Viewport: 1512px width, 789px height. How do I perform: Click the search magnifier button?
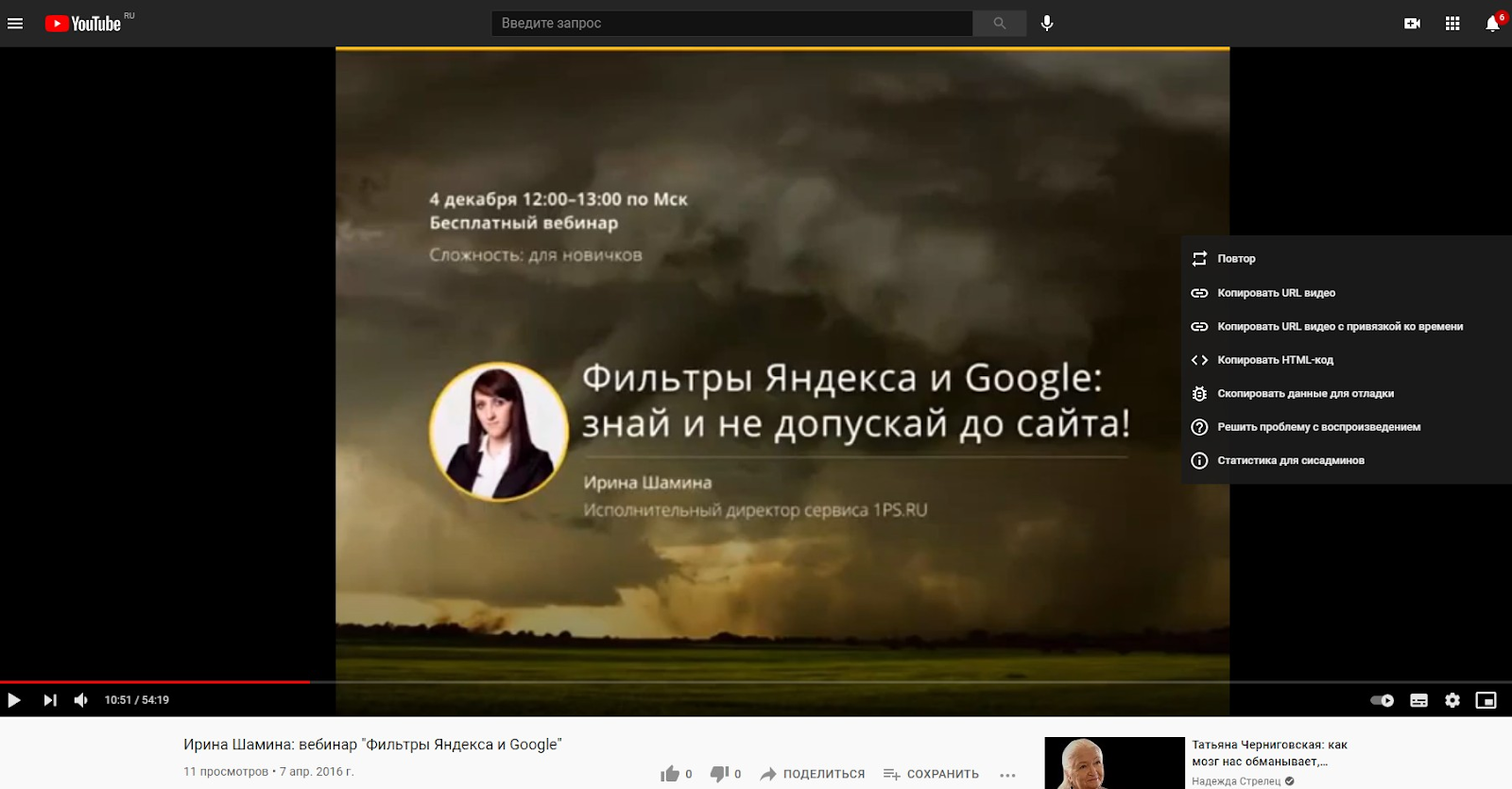(999, 24)
